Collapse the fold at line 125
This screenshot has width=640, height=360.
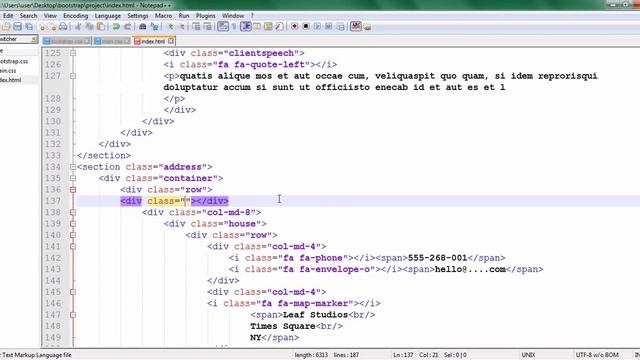tap(73, 53)
